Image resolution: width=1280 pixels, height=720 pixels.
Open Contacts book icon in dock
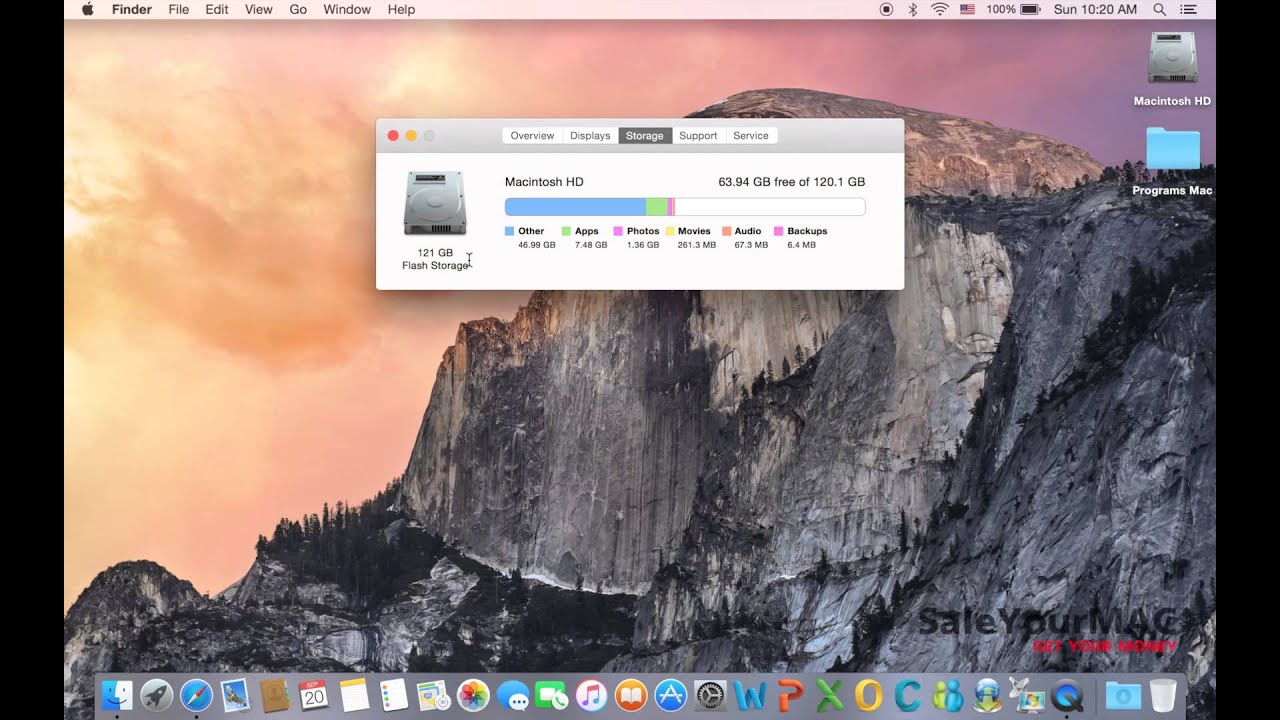click(x=275, y=695)
